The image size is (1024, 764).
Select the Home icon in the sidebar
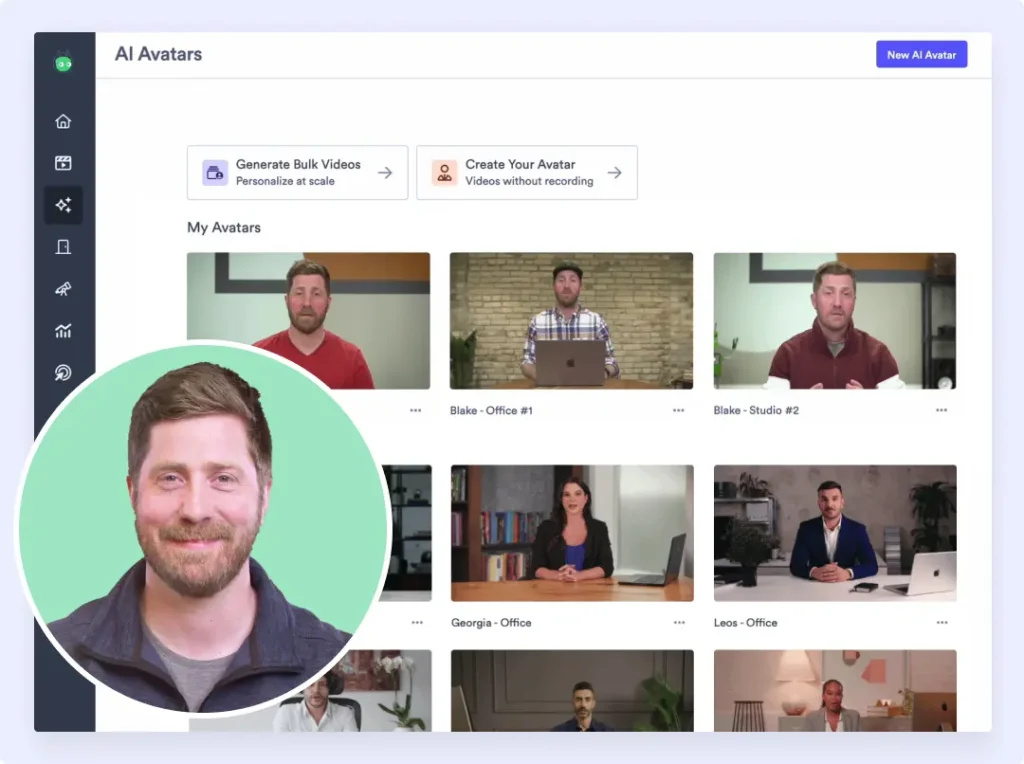(x=63, y=120)
